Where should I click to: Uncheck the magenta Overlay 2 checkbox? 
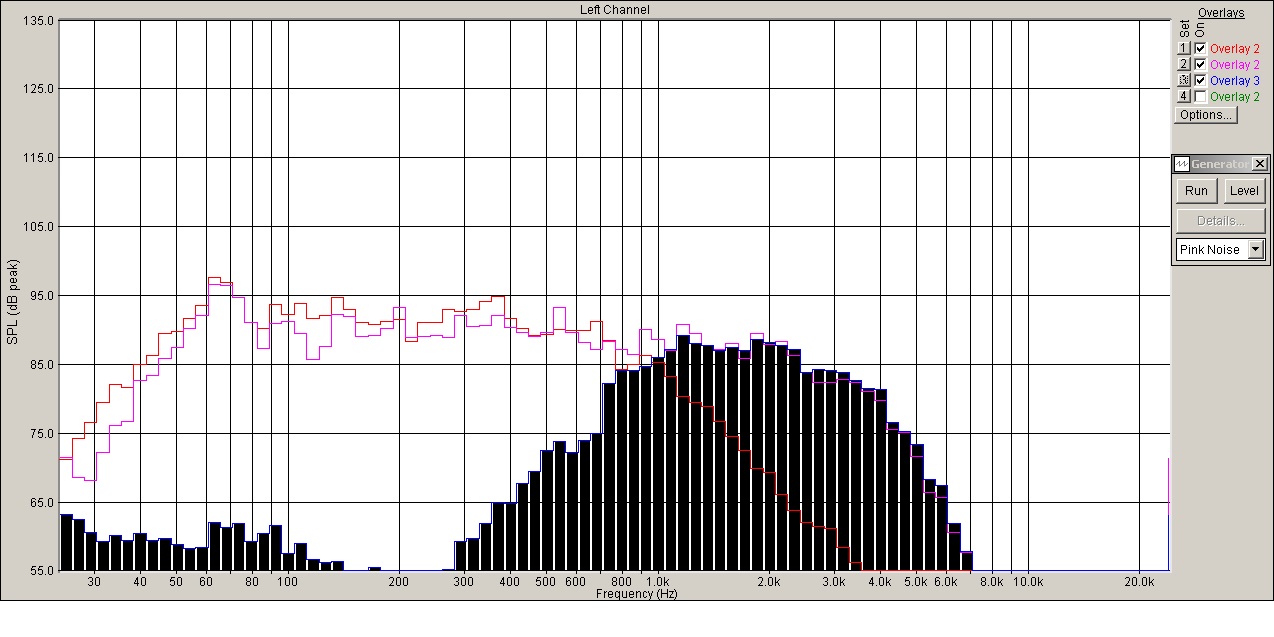tap(1200, 64)
